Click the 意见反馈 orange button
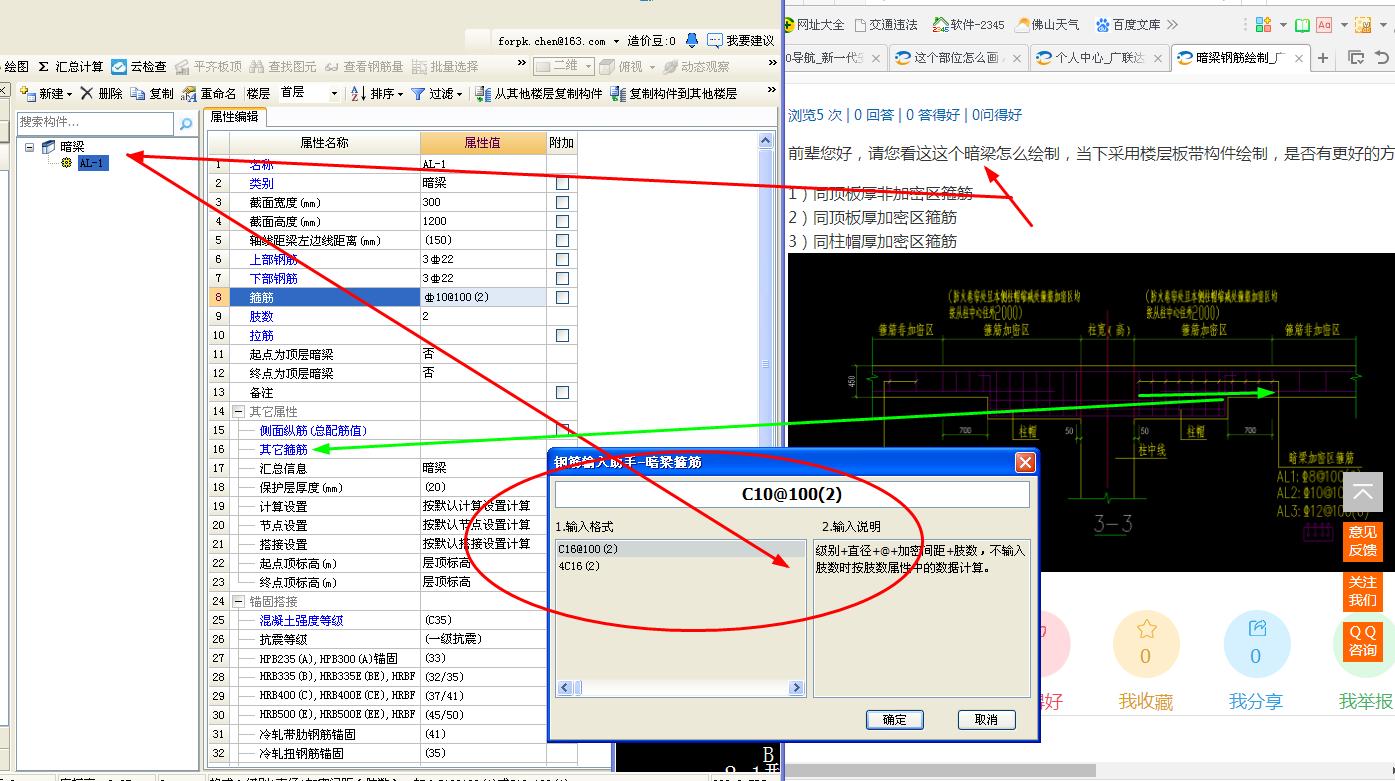Viewport: 1395px width, 781px height. tap(1362, 541)
